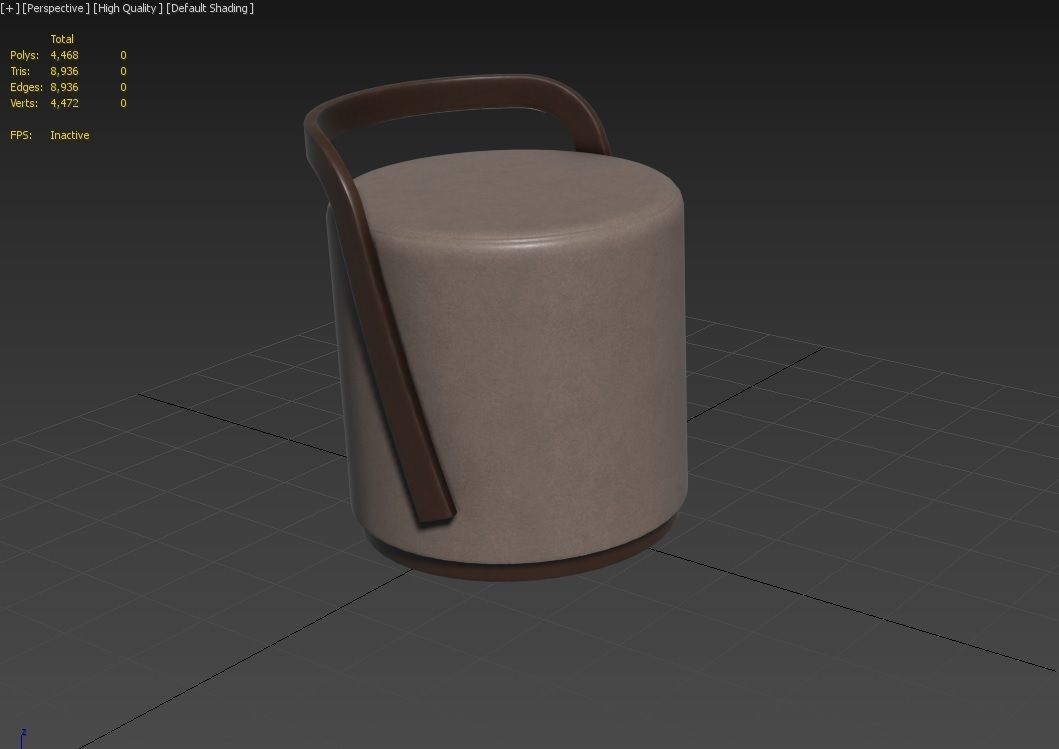Click the 'Polys:' statistics label

(24, 55)
